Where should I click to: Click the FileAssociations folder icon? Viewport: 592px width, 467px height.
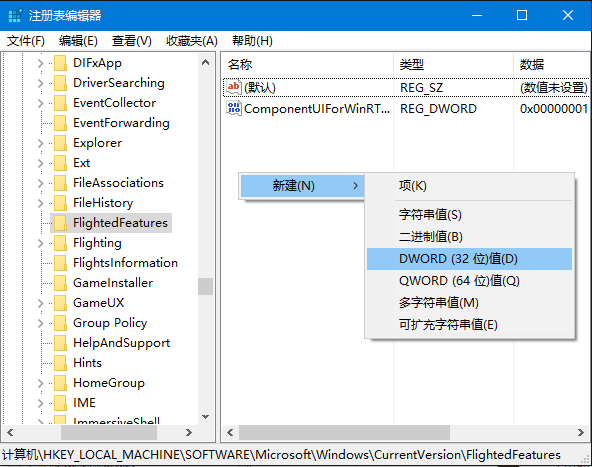pyautogui.click(x=60, y=183)
